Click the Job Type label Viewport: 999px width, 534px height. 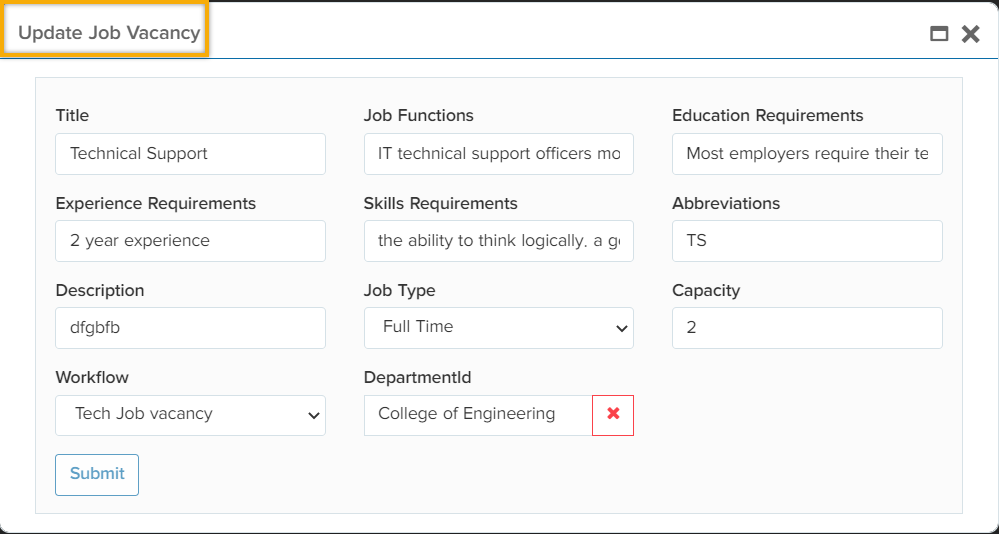click(399, 291)
